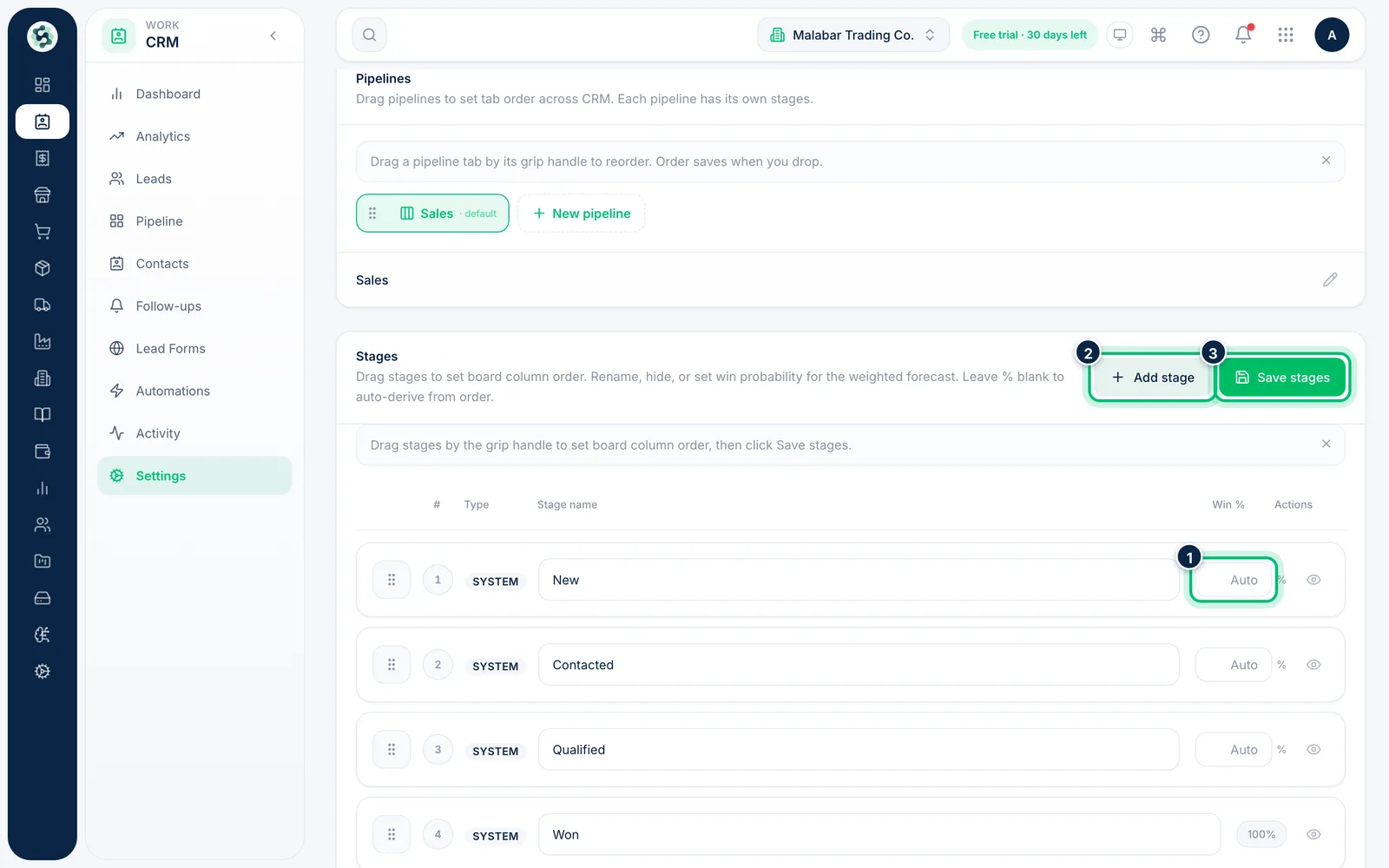This screenshot has width=1389, height=868.
Task: Open Analytics in CRM menu
Action: pyautogui.click(x=194, y=136)
